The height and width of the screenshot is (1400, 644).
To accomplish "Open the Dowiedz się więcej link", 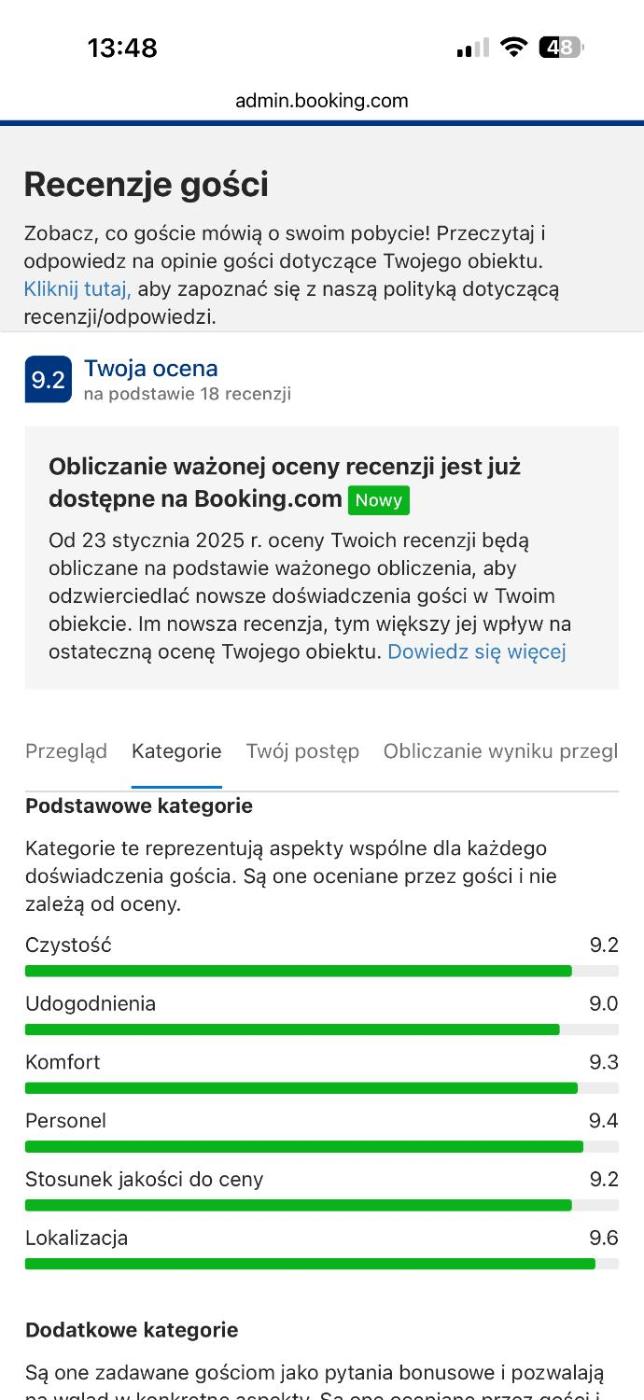I will (477, 652).
